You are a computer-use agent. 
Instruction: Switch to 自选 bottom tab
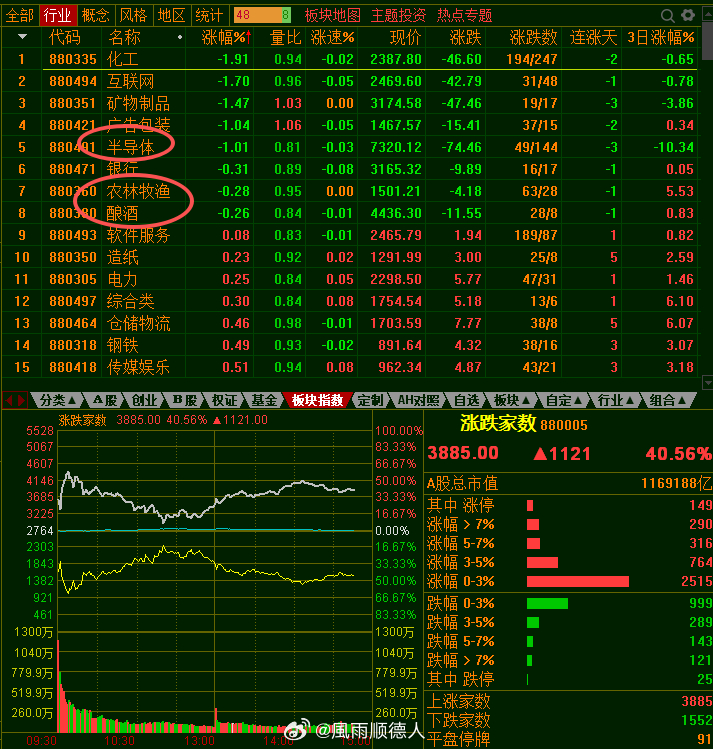466,400
